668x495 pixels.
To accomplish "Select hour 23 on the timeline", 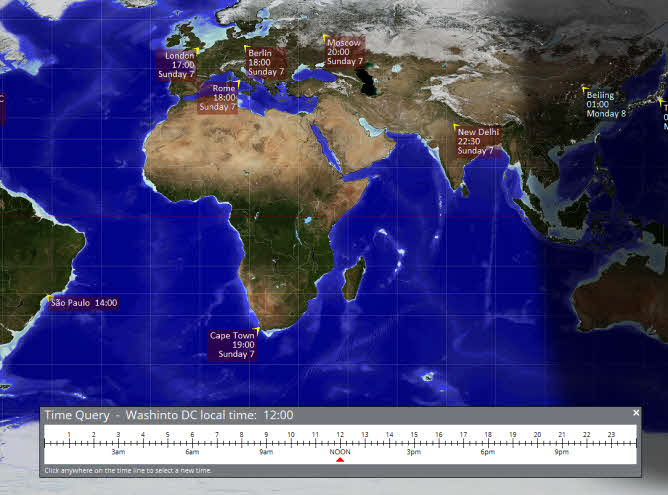I will click(612, 435).
